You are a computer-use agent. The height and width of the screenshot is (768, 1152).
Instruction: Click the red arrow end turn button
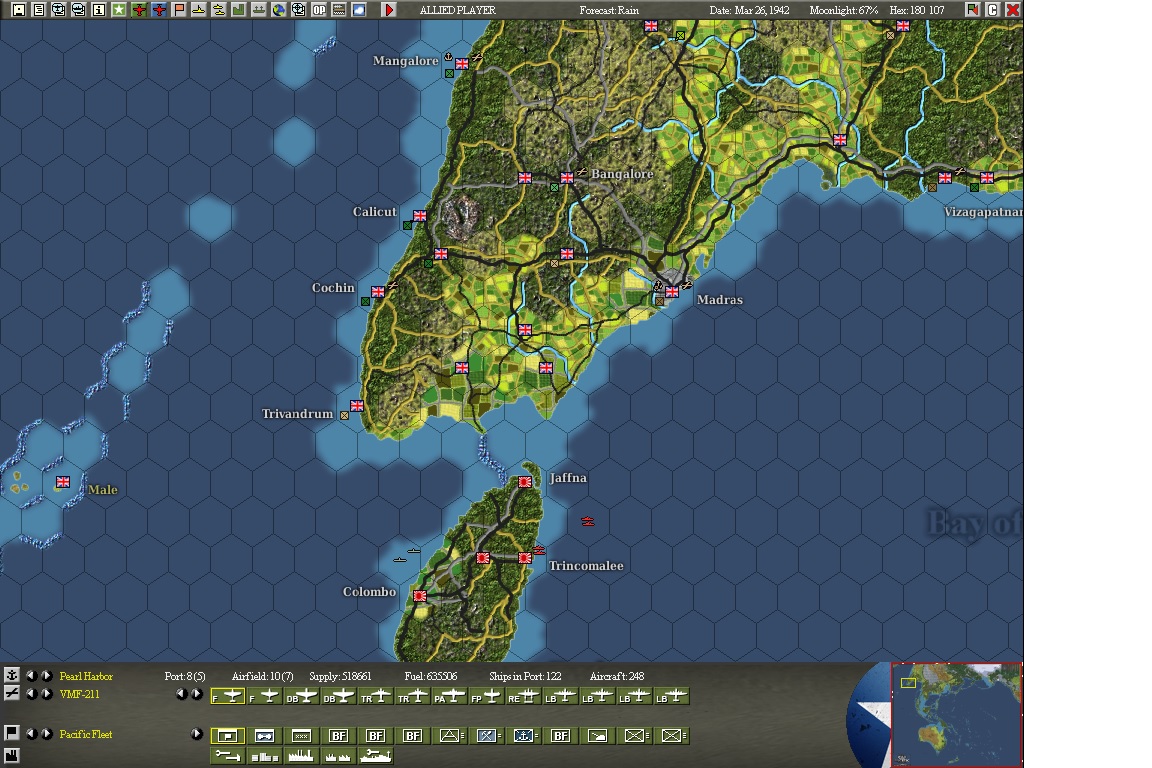click(x=389, y=10)
